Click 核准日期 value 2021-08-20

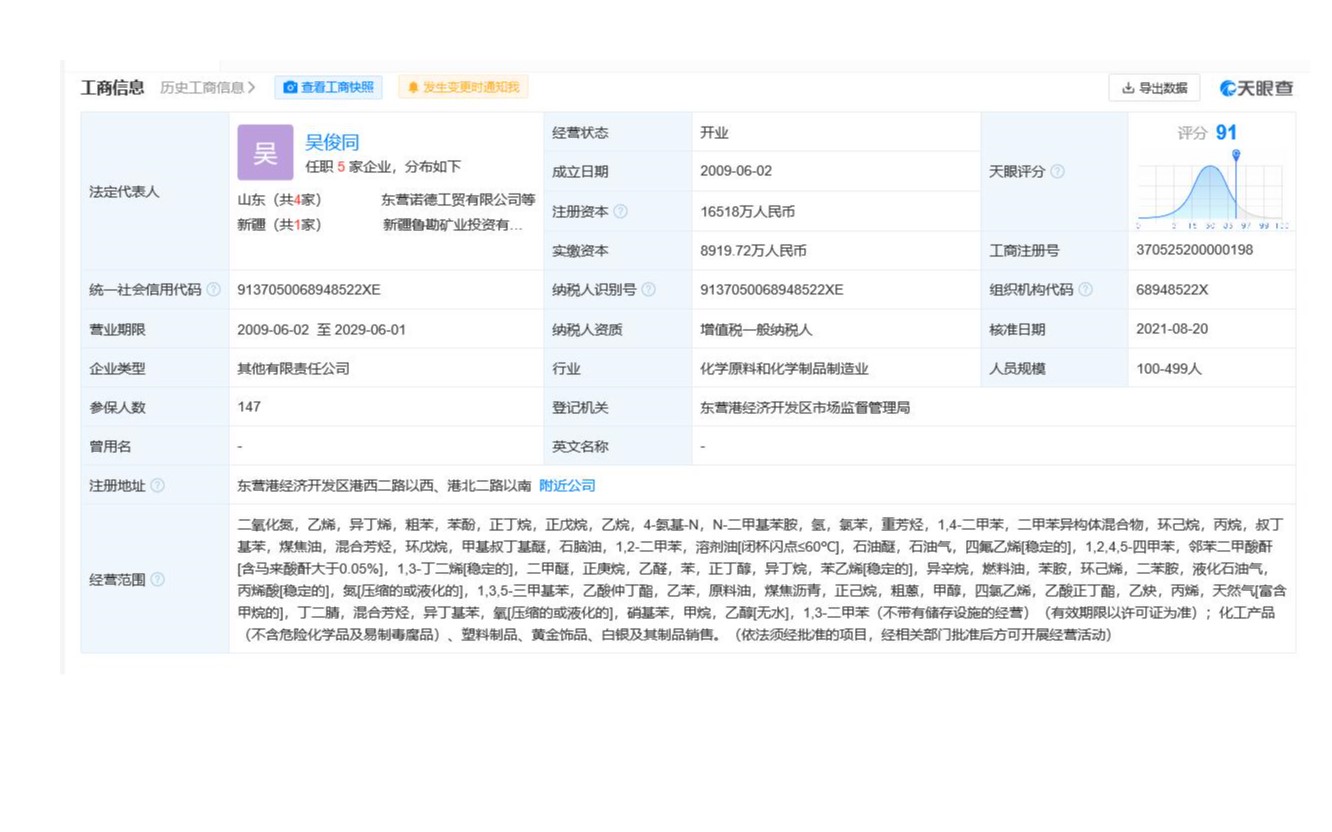[x=1172, y=329]
